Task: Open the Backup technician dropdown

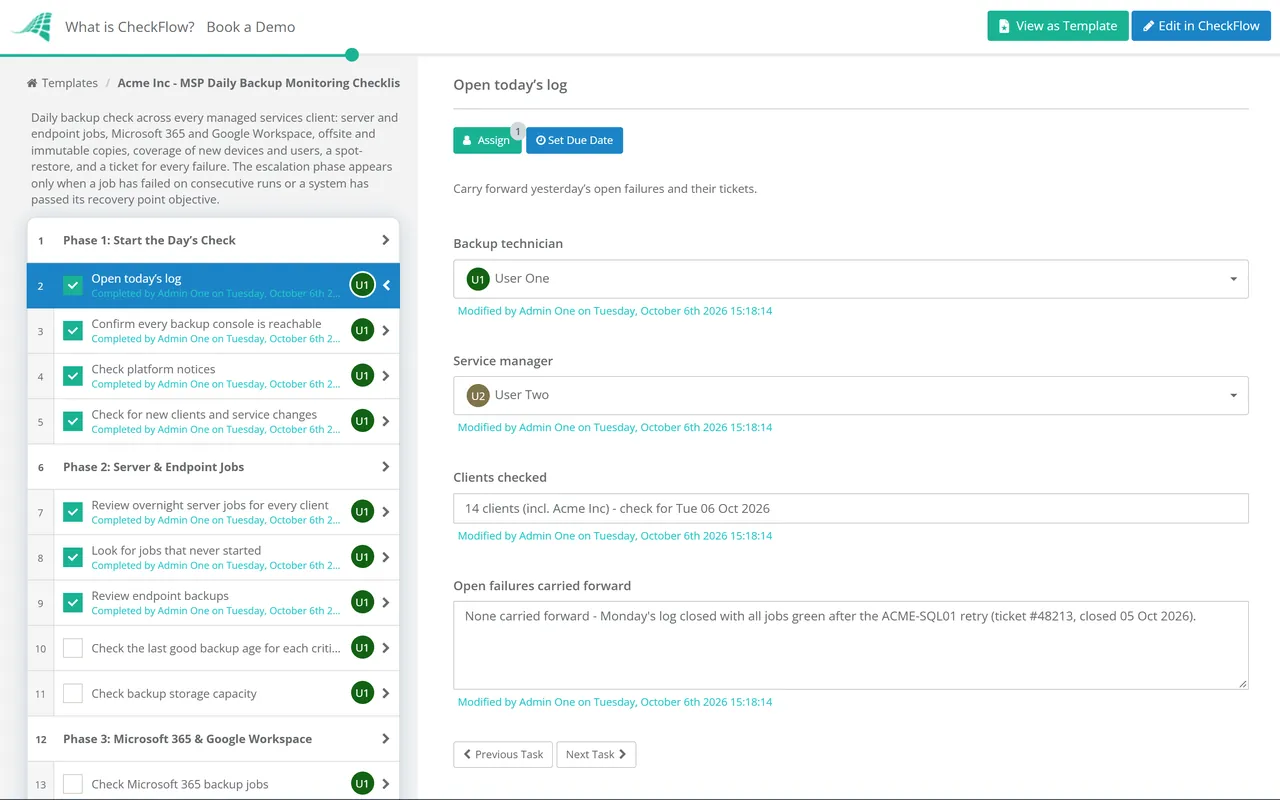Action: (851, 279)
